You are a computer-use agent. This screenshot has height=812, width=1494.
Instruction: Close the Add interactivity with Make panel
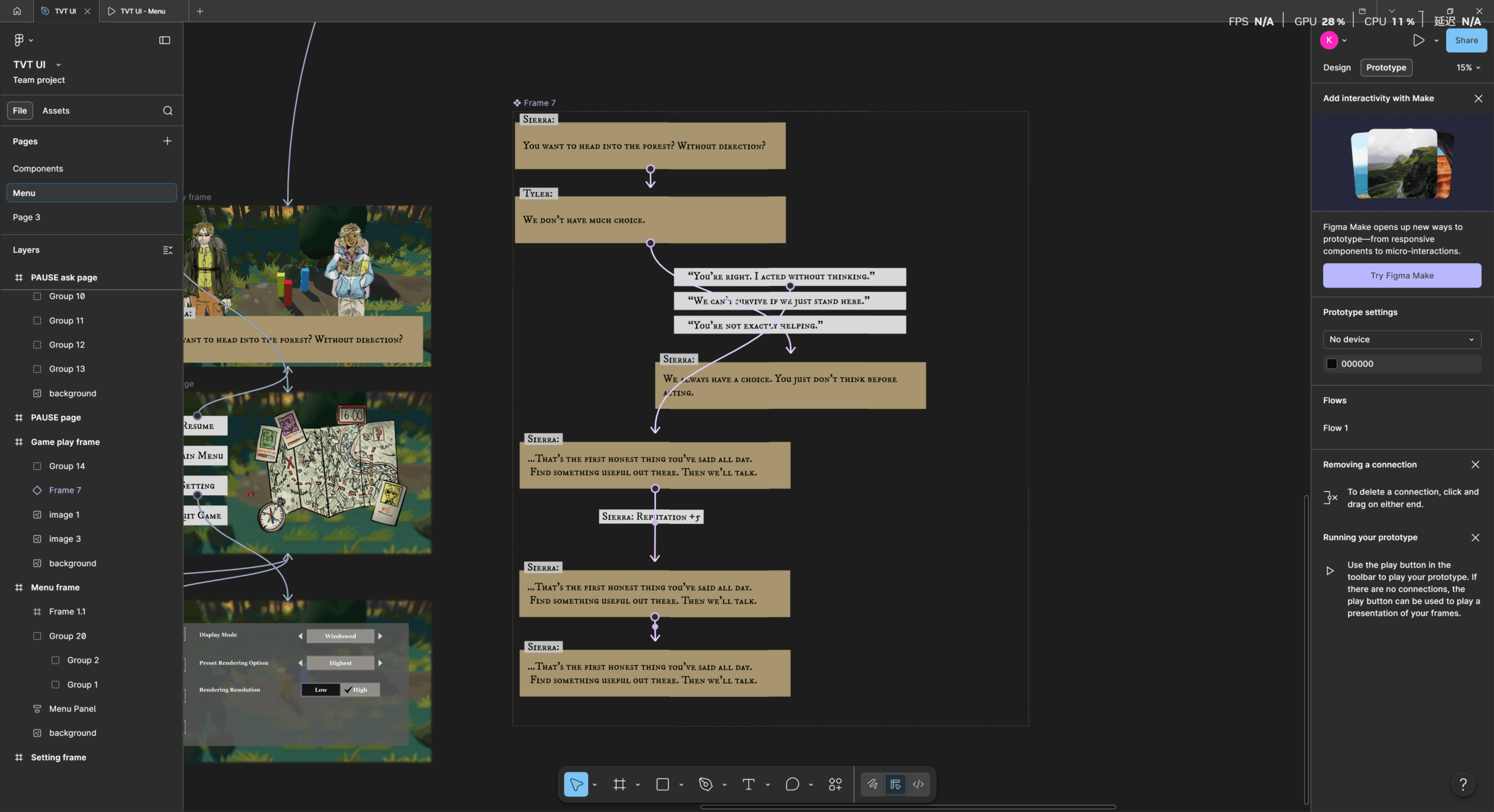coord(1478,99)
